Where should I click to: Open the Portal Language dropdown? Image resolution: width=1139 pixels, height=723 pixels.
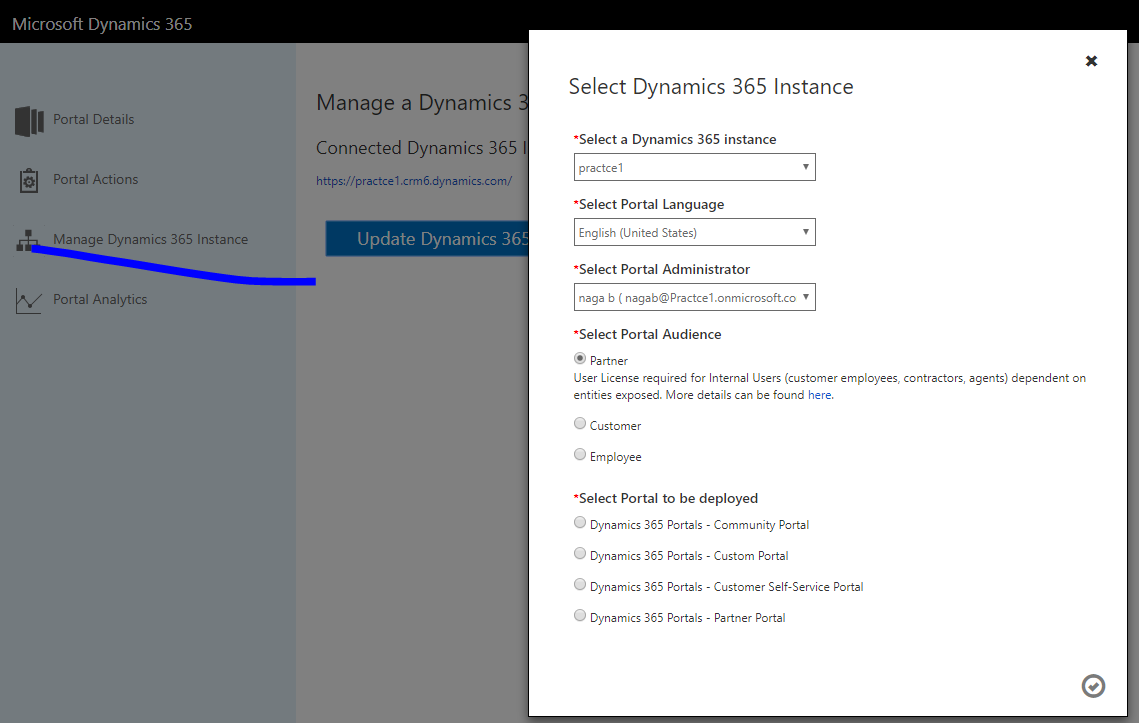(x=694, y=233)
